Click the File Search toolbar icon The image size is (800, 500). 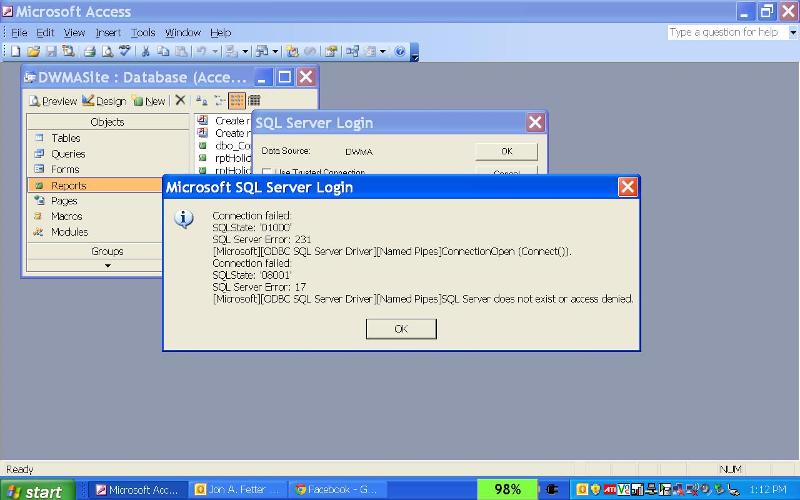pyautogui.click(x=68, y=51)
